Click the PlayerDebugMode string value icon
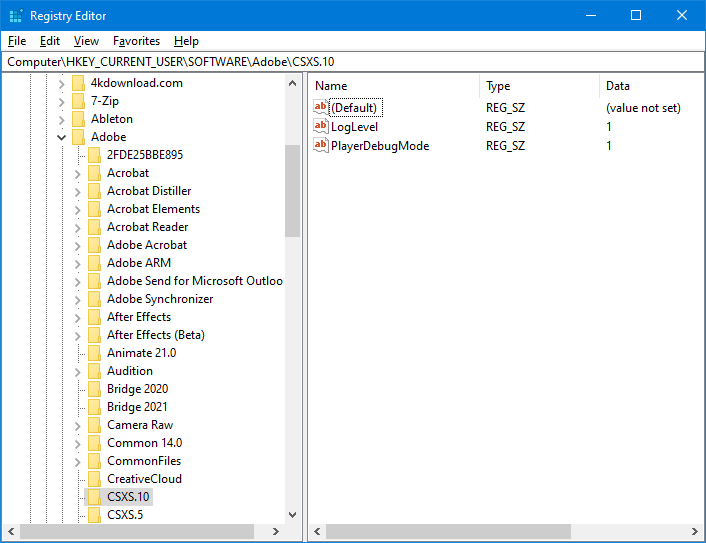Viewport: 706px width, 543px height. [321, 145]
